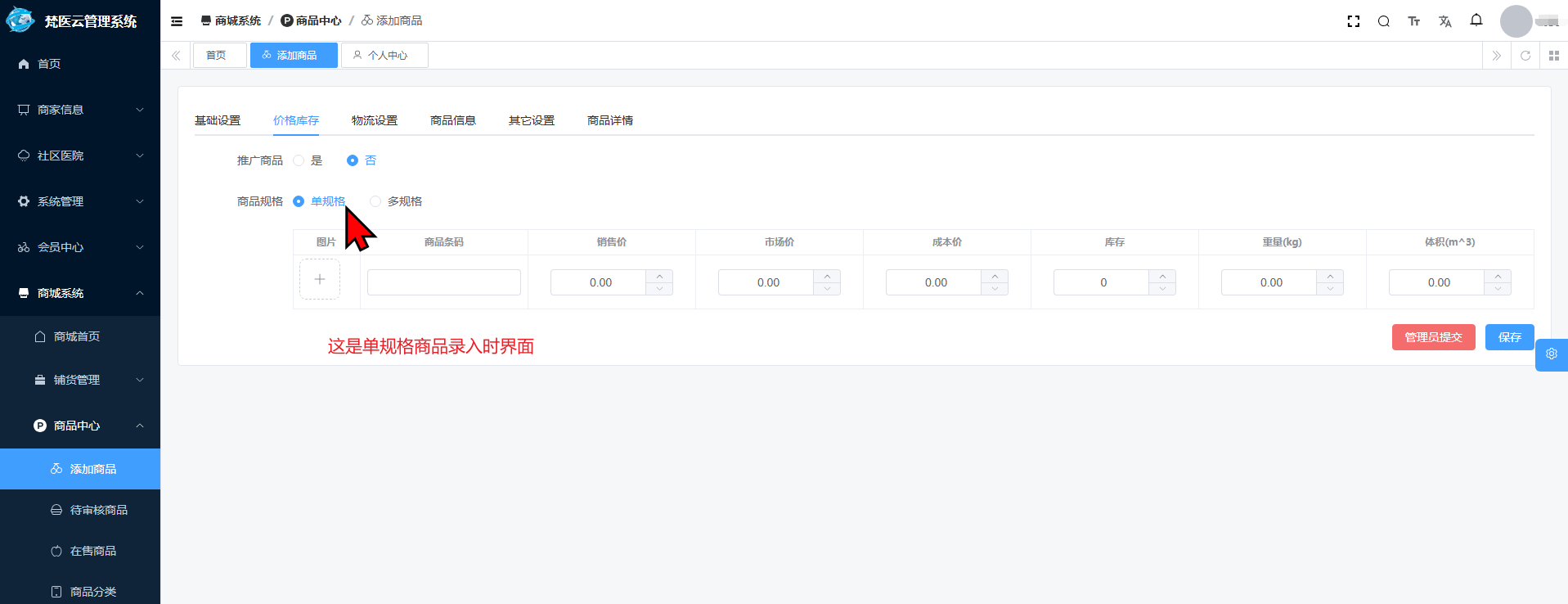The height and width of the screenshot is (604, 1568).
Task: Expand 系统管理 sidebar menu
Action: (80, 201)
